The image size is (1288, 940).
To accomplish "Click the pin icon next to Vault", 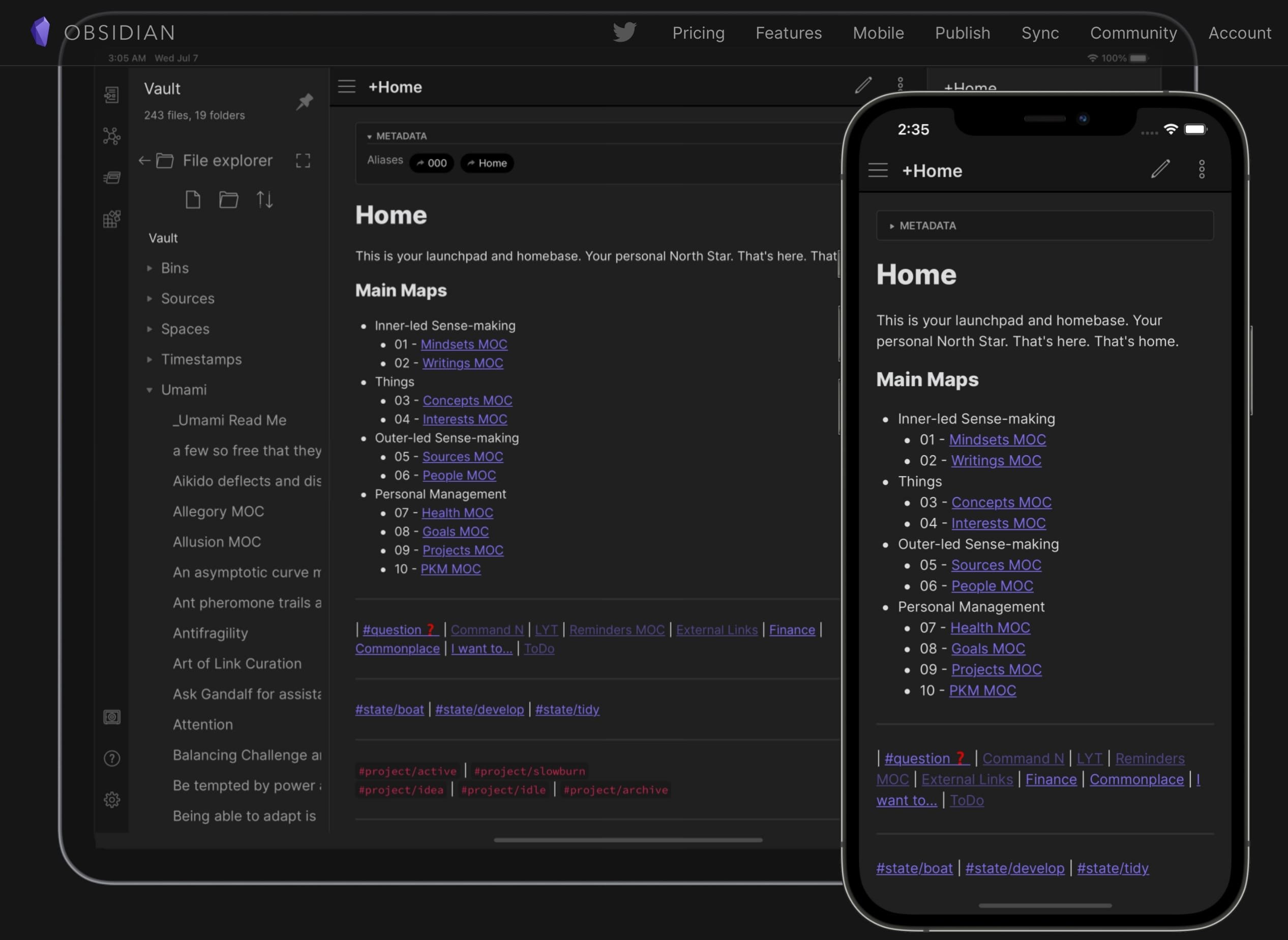I will [x=305, y=101].
